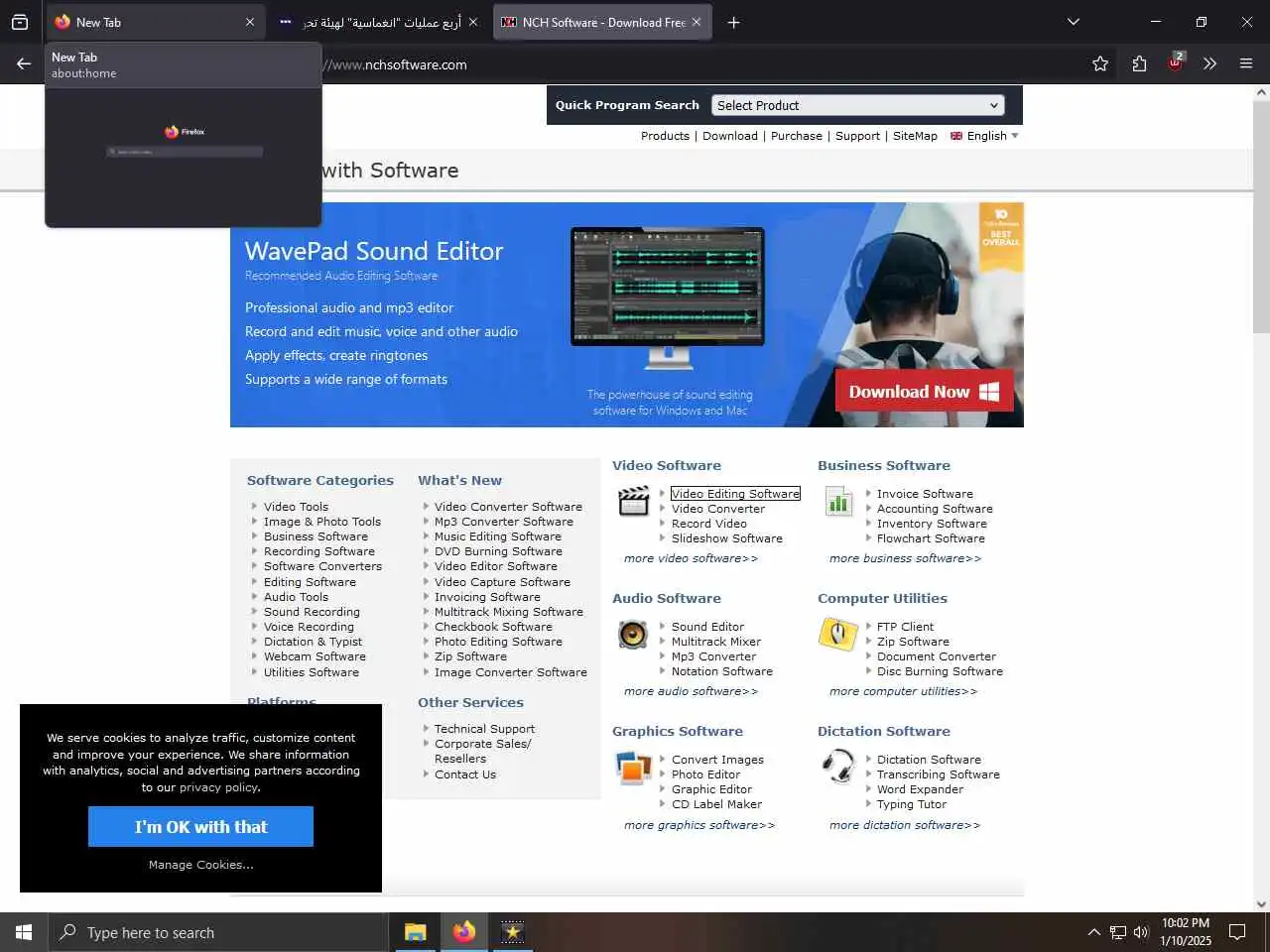Click the Dictation Software headset icon
This screenshot has height=952, width=1270.
(838, 768)
